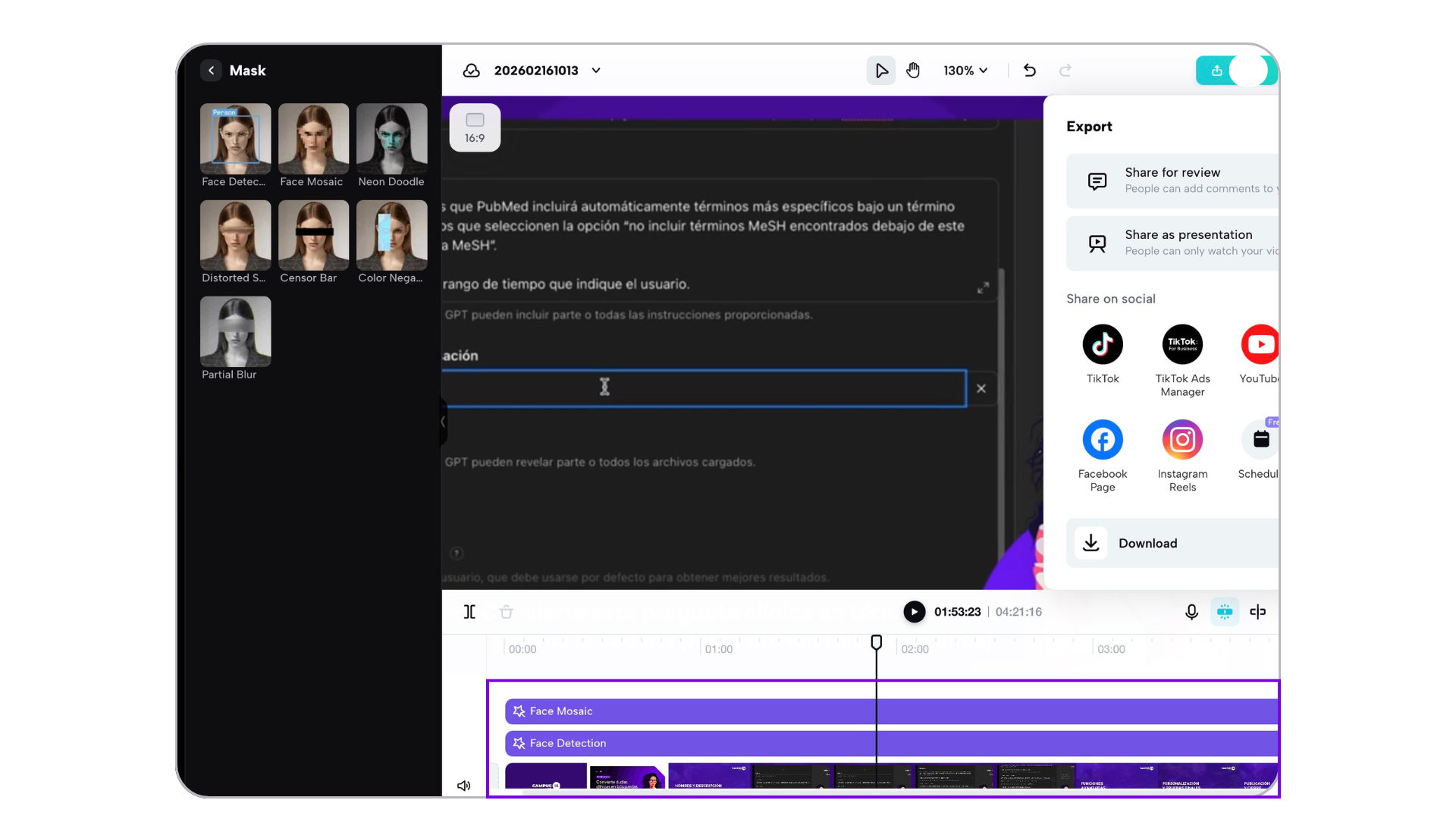This screenshot has height=819, width=1456.
Task: Toggle timeline snapping magnet icon
Action: (x=1225, y=612)
